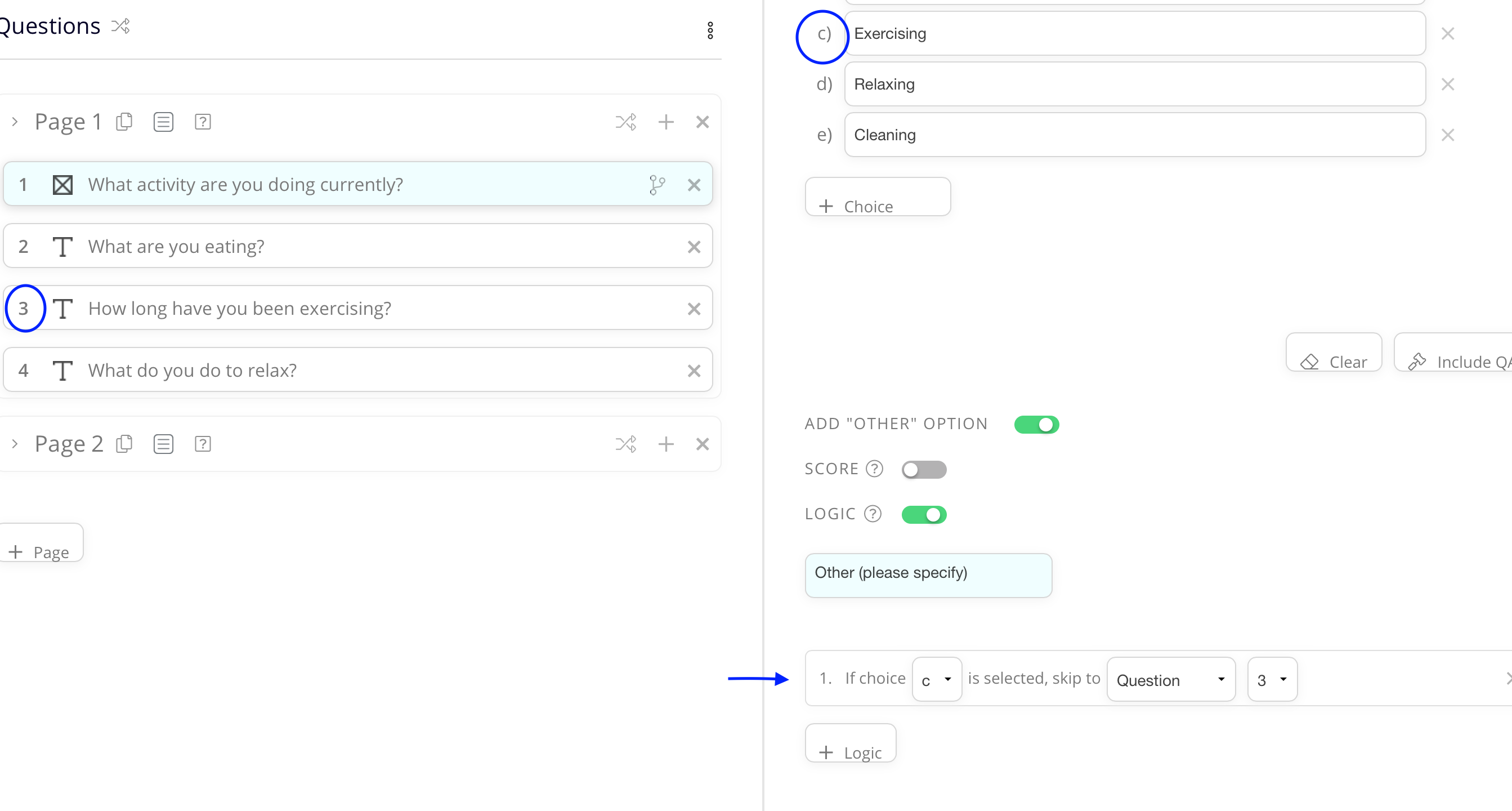Click Page 1 duplicate copy icon

pos(124,122)
